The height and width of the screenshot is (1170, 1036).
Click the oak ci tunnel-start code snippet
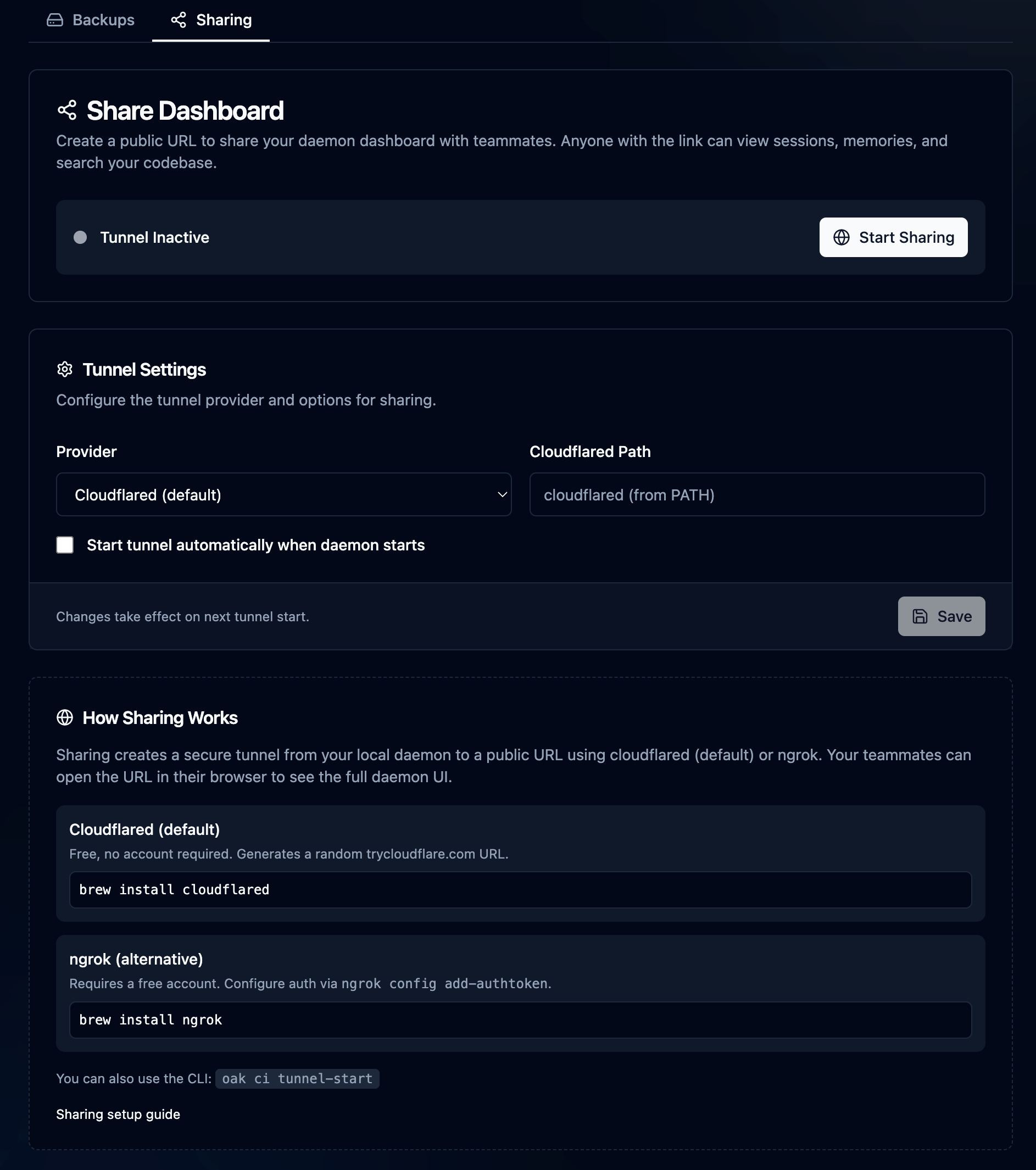point(297,1079)
